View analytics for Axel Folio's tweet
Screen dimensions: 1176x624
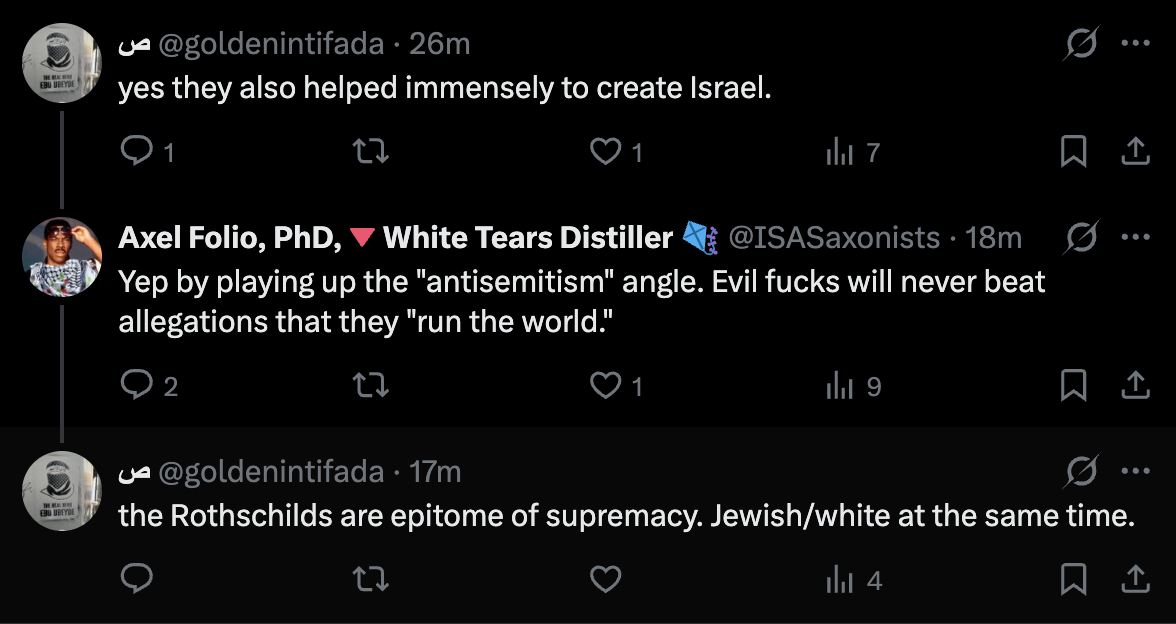click(840, 385)
